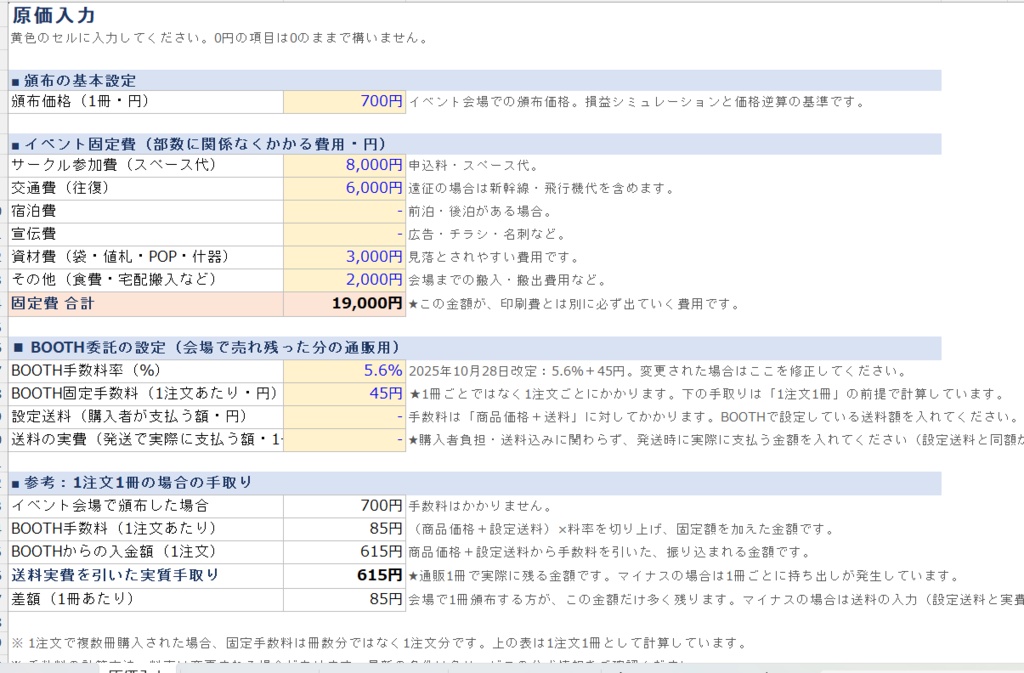The width and height of the screenshot is (1024, 673).
Task: Click the 交通費(往復) label cell
Action: [x=146, y=188]
